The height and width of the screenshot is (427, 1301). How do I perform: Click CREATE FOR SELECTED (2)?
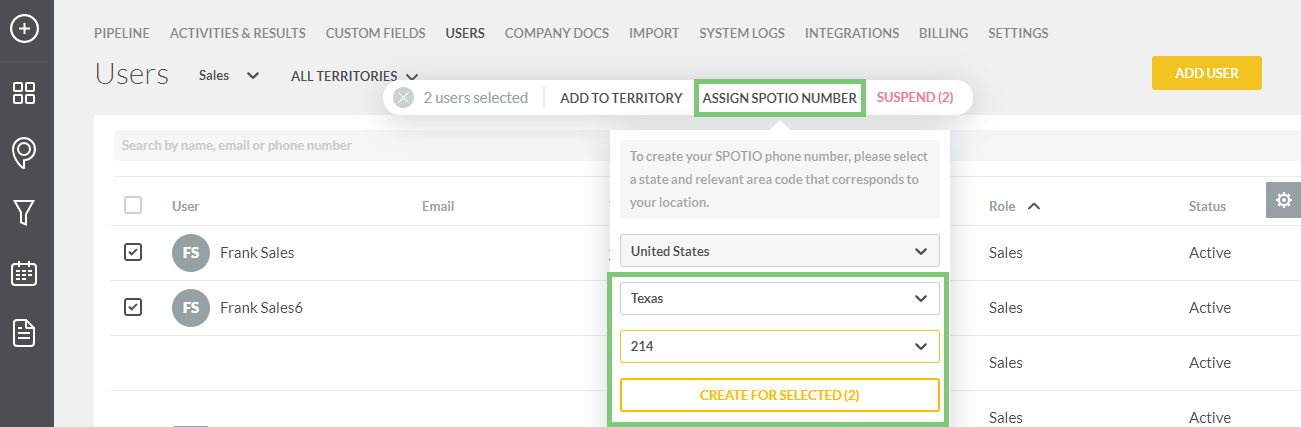click(x=780, y=395)
